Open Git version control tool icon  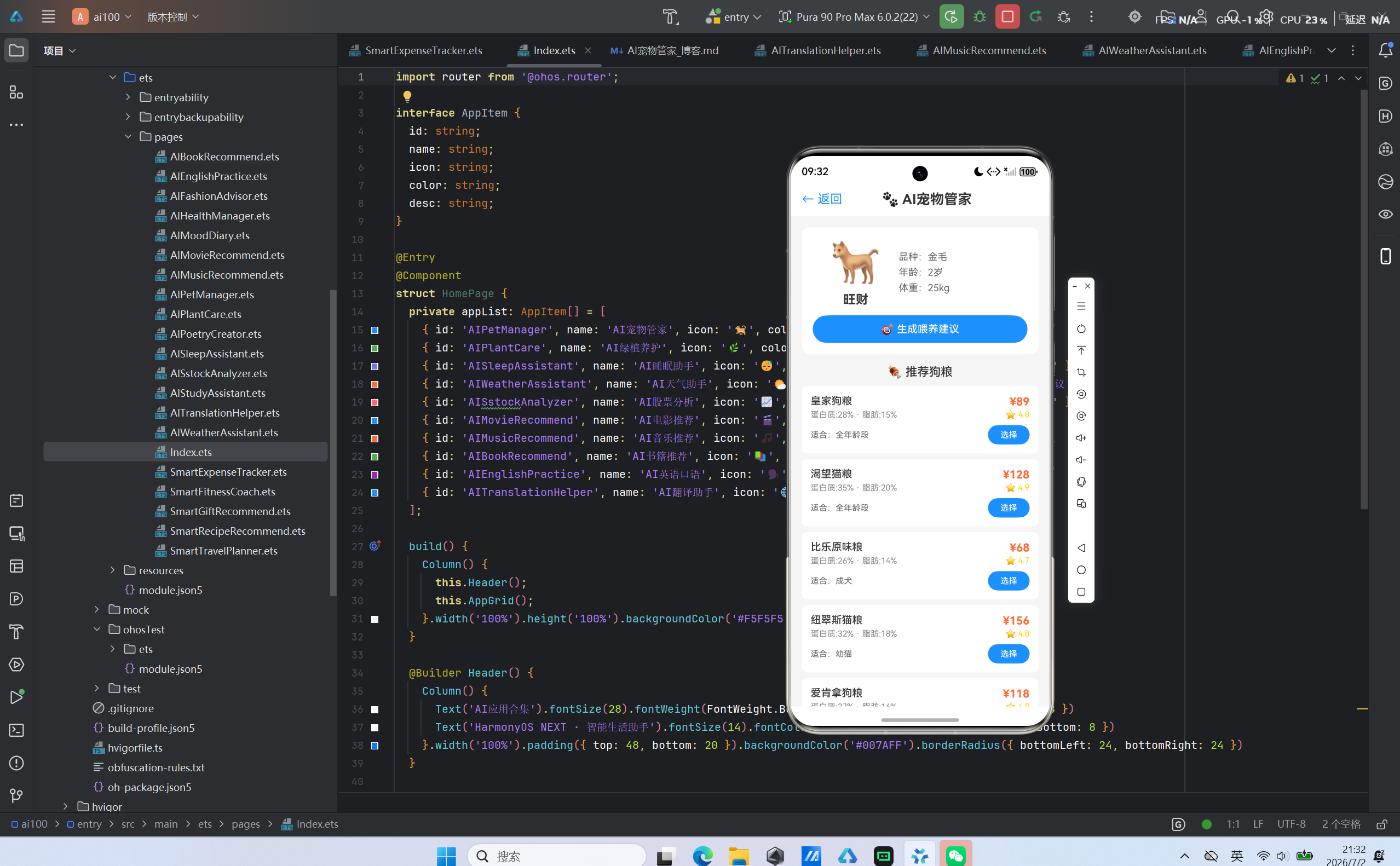coord(16,795)
